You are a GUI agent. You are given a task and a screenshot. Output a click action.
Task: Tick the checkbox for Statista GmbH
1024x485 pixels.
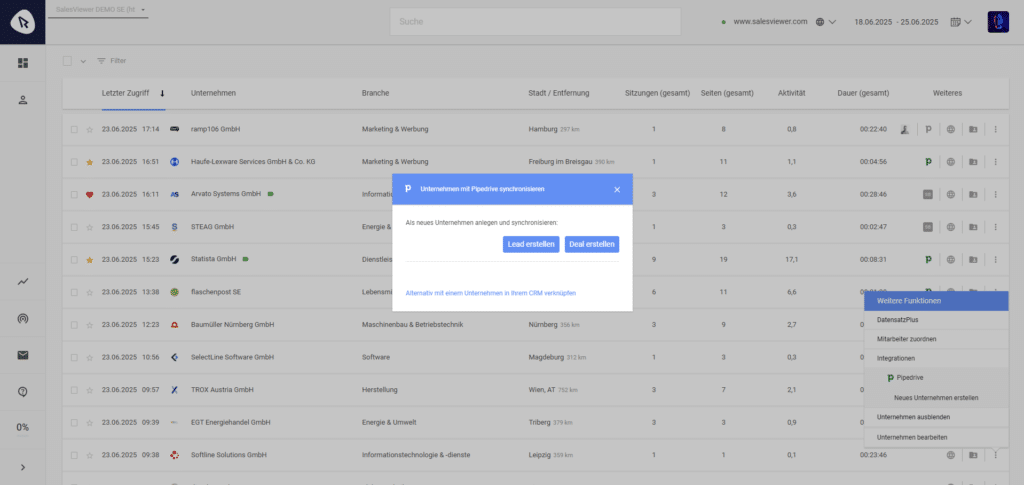74,260
